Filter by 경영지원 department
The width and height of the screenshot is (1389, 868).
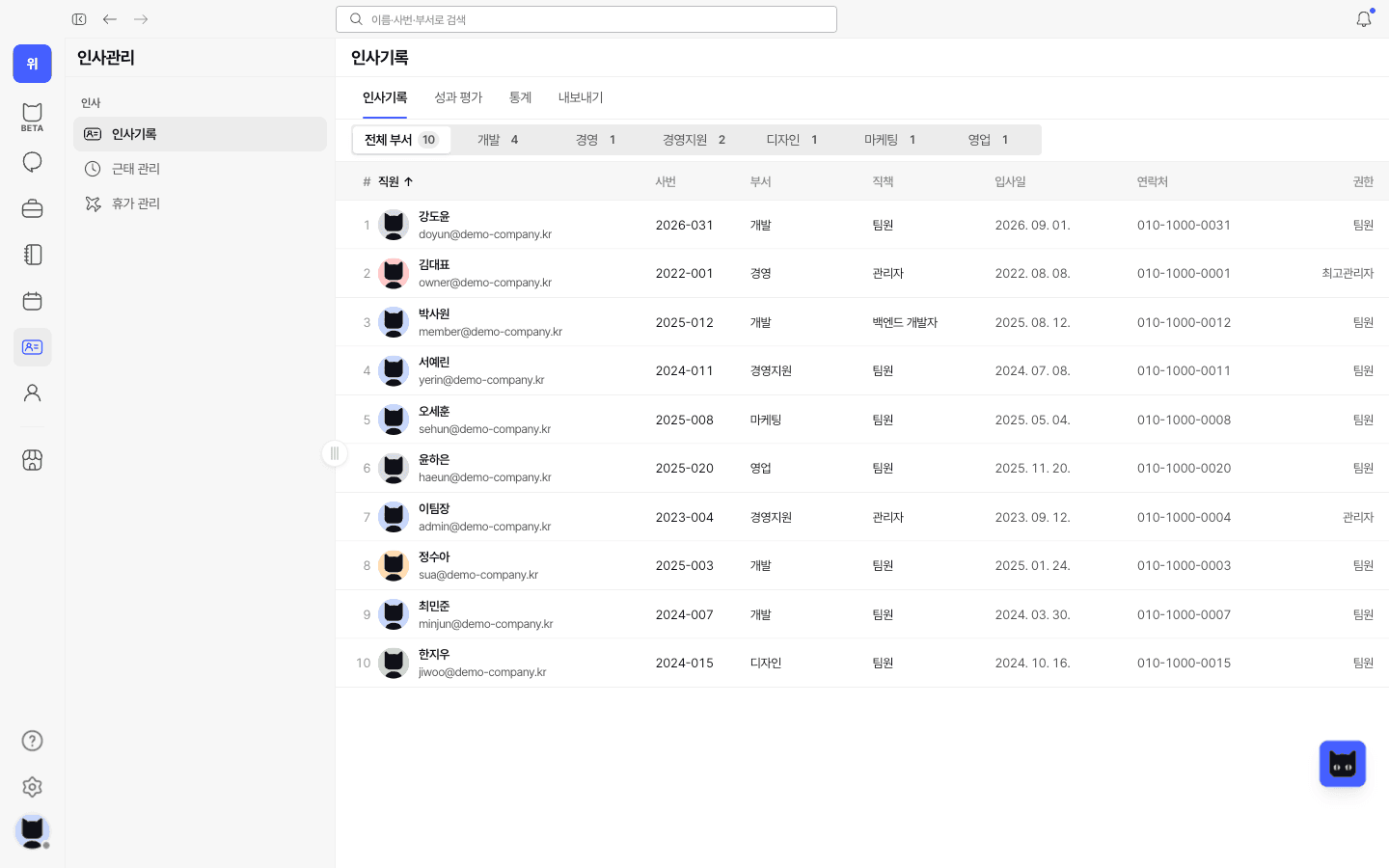[694, 140]
